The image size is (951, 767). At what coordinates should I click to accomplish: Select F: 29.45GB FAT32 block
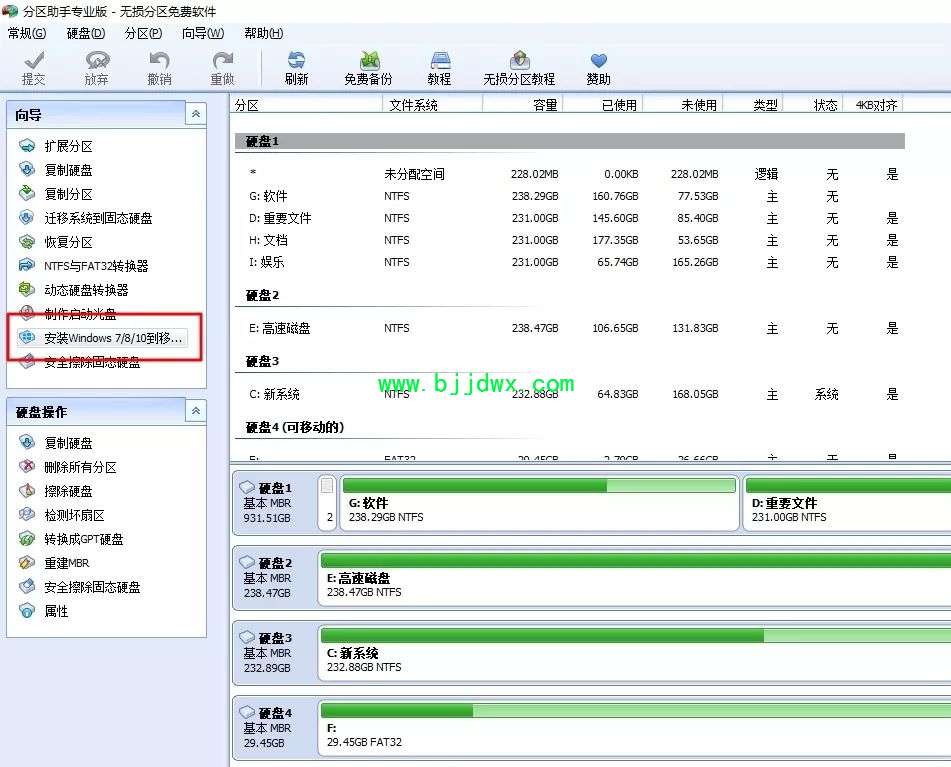coord(634,728)
